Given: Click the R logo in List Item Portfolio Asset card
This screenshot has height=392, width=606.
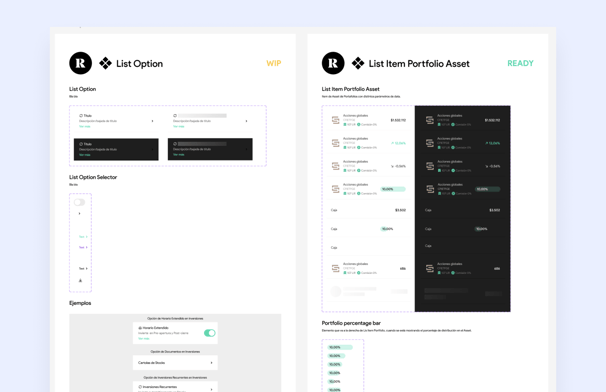Looking at the screenshot, I should (333, 63).
